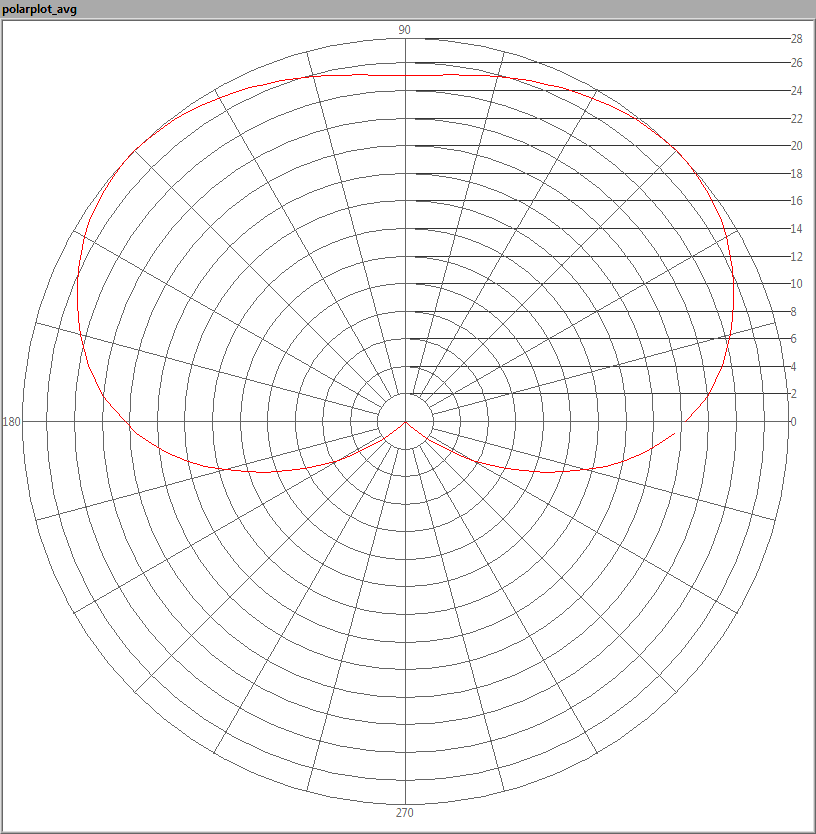
Task: Click the 90 degree angle label
Action: pos(405,30)
